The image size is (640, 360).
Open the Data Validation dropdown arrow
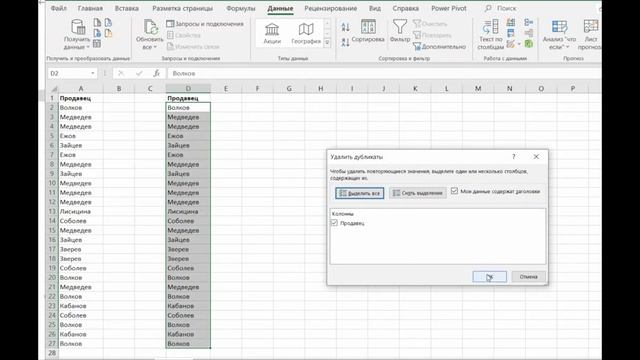click(519, 44)
